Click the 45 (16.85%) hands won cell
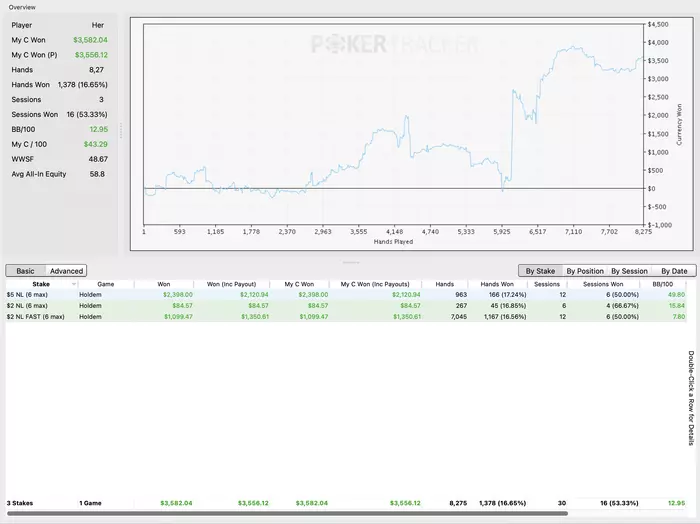 click(x=507, y=306)
